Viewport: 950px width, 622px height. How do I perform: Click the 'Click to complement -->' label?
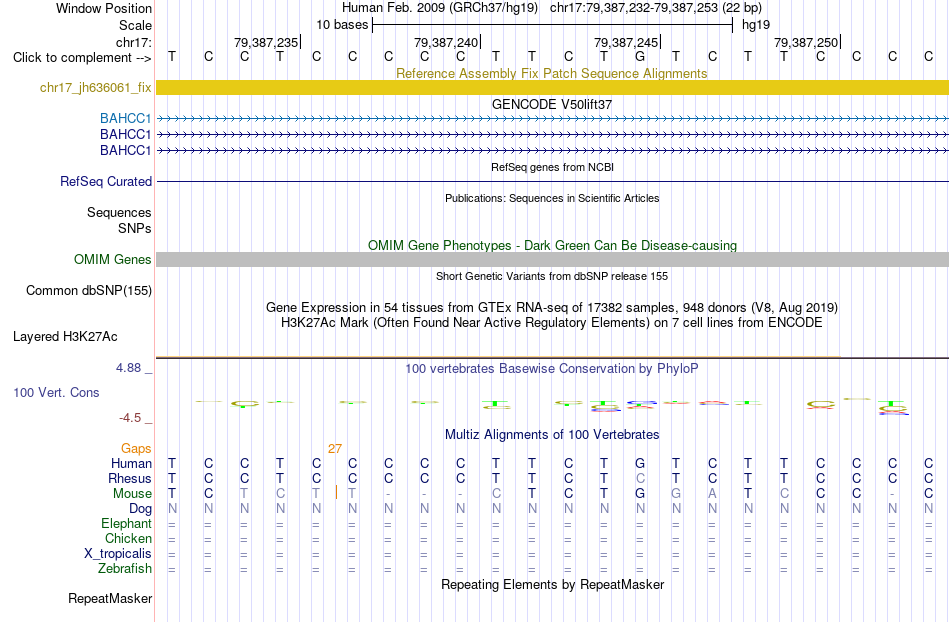(82, 58)
